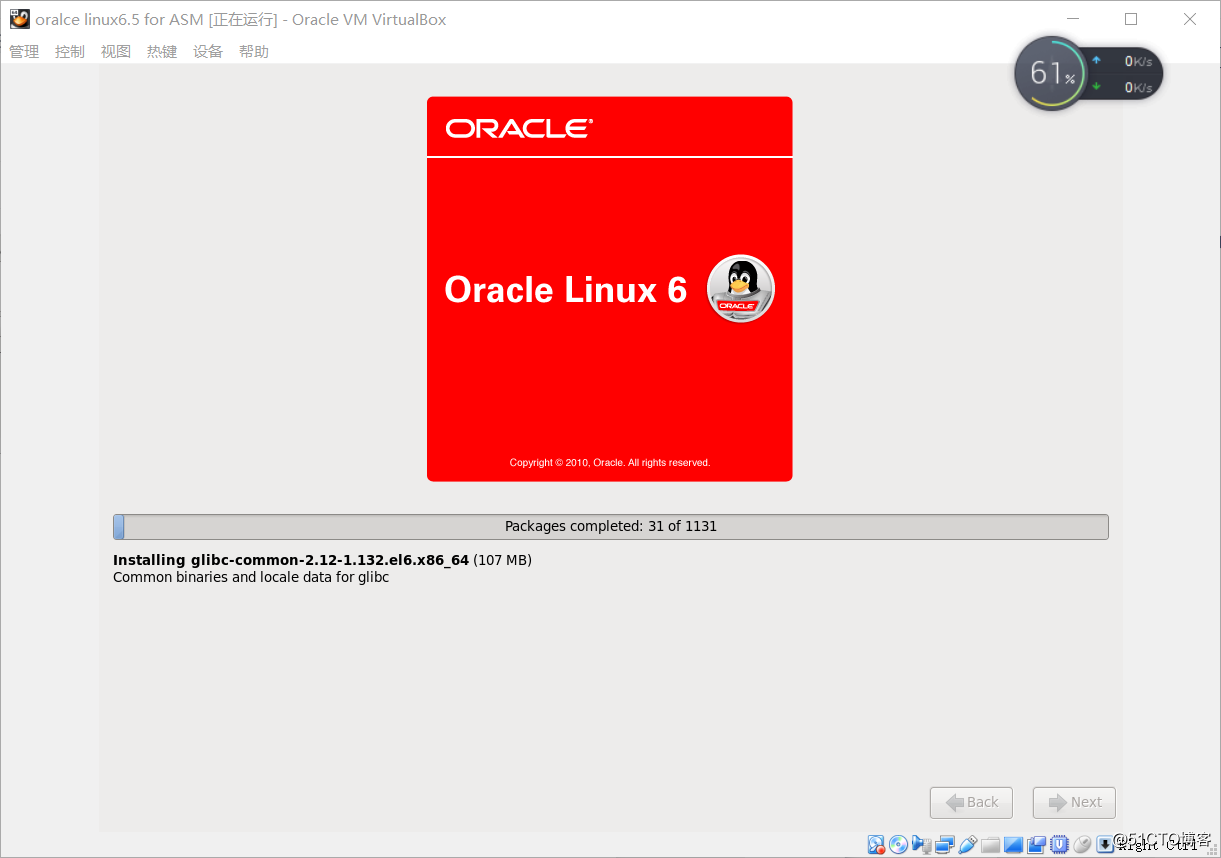Viewport: 1221px width, 858px height.
Task: Open the 热键 menu
Action: [162, 52]
